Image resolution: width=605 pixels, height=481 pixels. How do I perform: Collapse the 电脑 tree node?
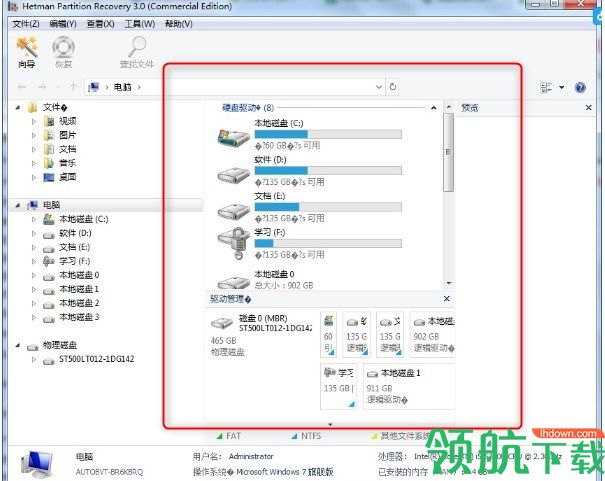point(18,205)
